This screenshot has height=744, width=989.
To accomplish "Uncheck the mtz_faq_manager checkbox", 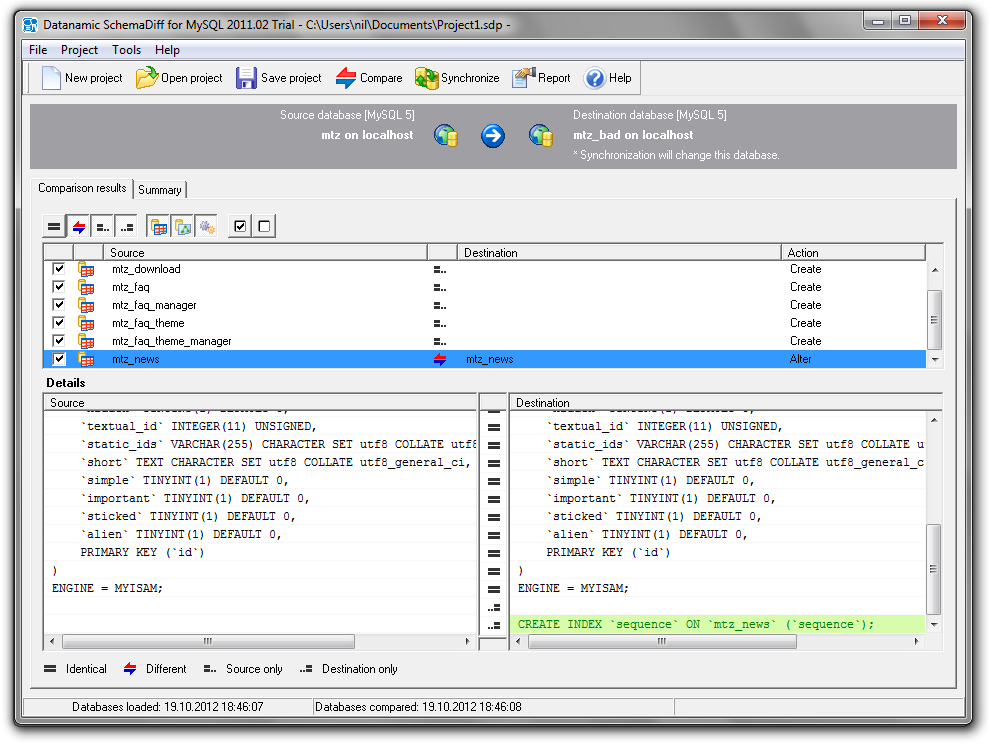I will point(59,305).
